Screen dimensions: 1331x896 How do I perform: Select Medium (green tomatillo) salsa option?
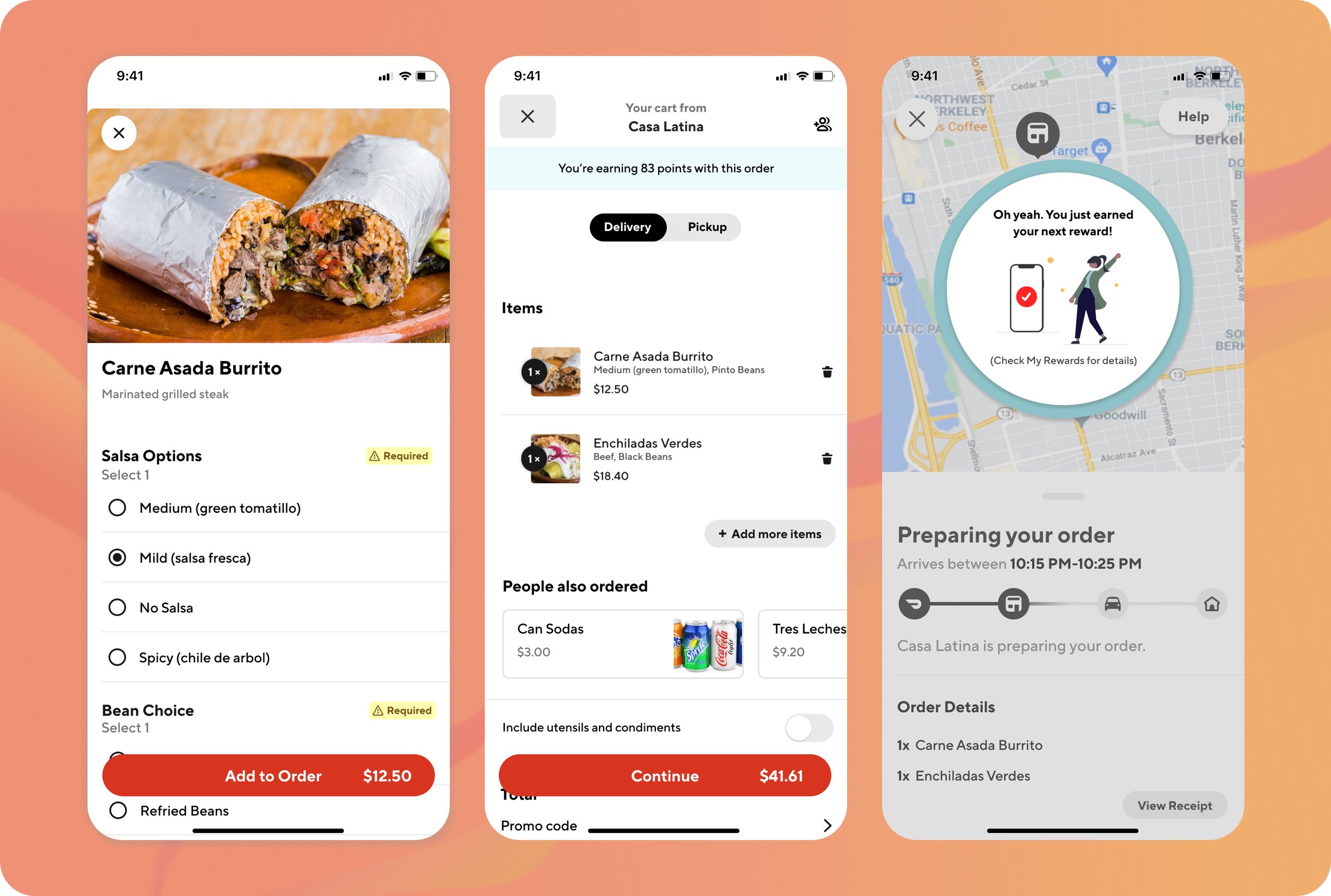pos(118,507)
